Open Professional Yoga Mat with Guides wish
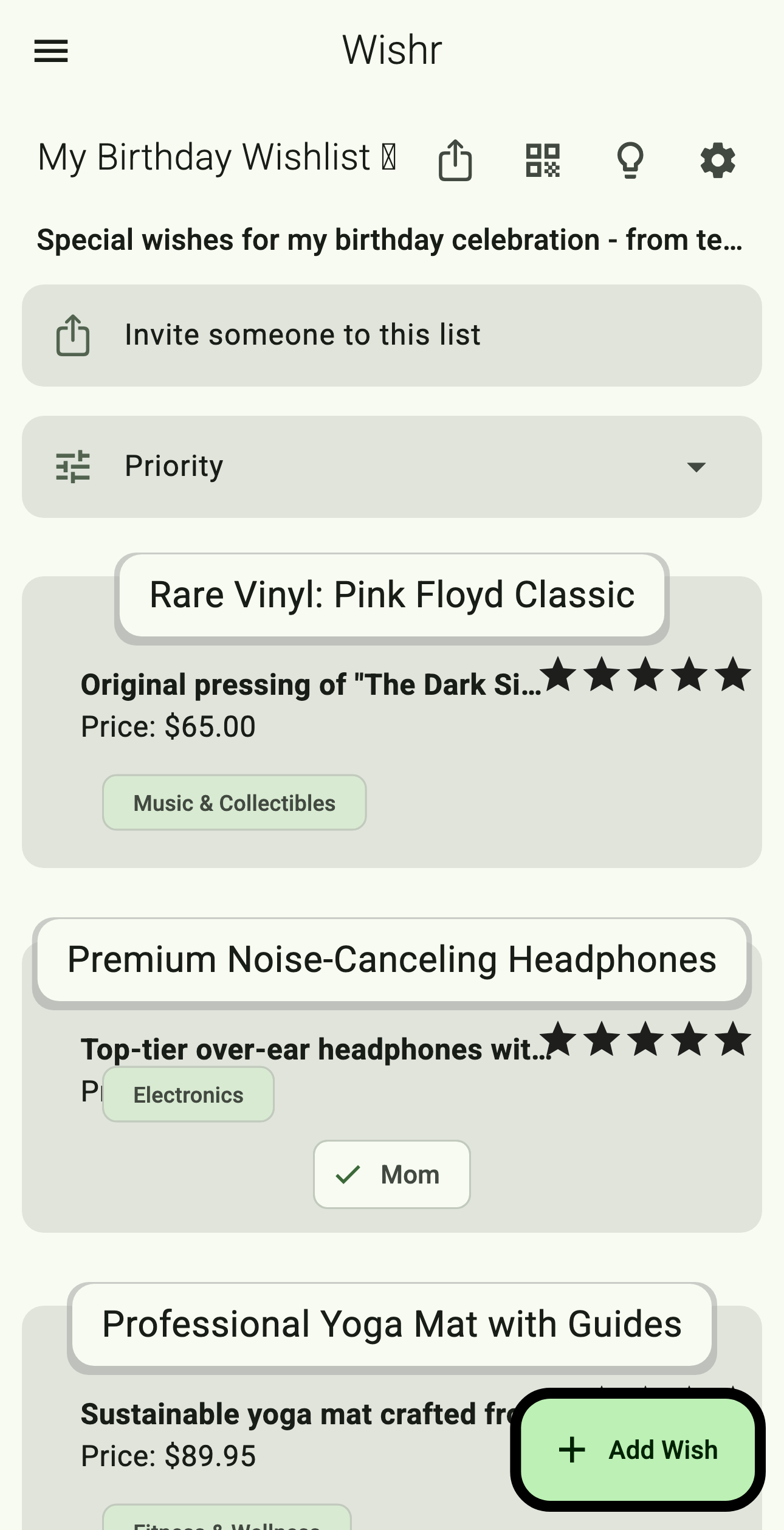The image size is (784, 1530). point(392,1324)
